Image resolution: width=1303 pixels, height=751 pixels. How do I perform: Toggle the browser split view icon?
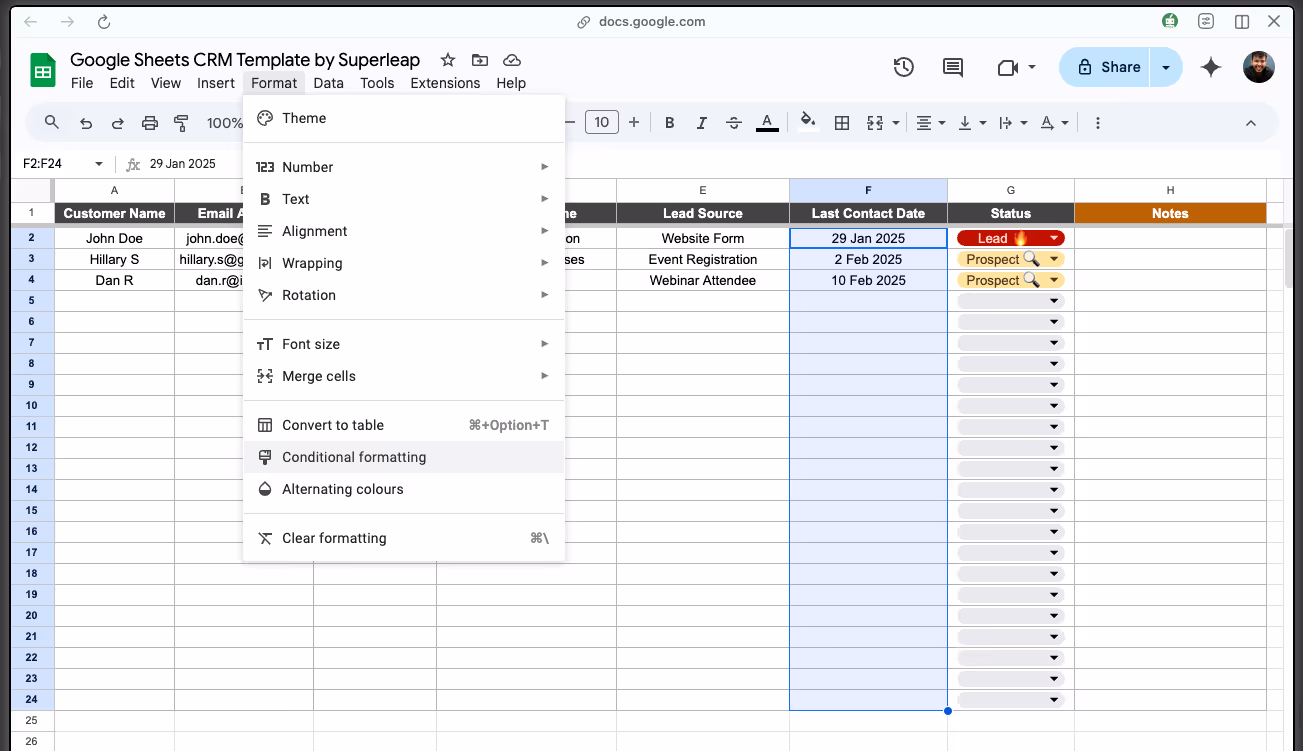[x=1242, y=21]
